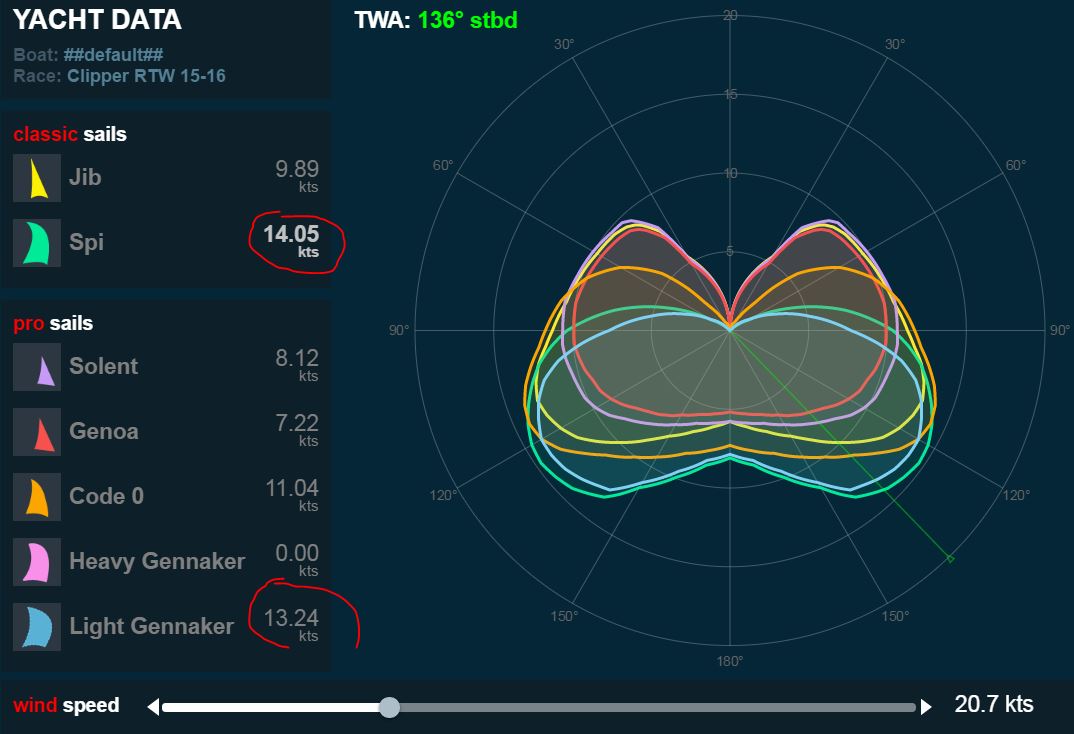Click the wind speed label

[x=66, y=705]
